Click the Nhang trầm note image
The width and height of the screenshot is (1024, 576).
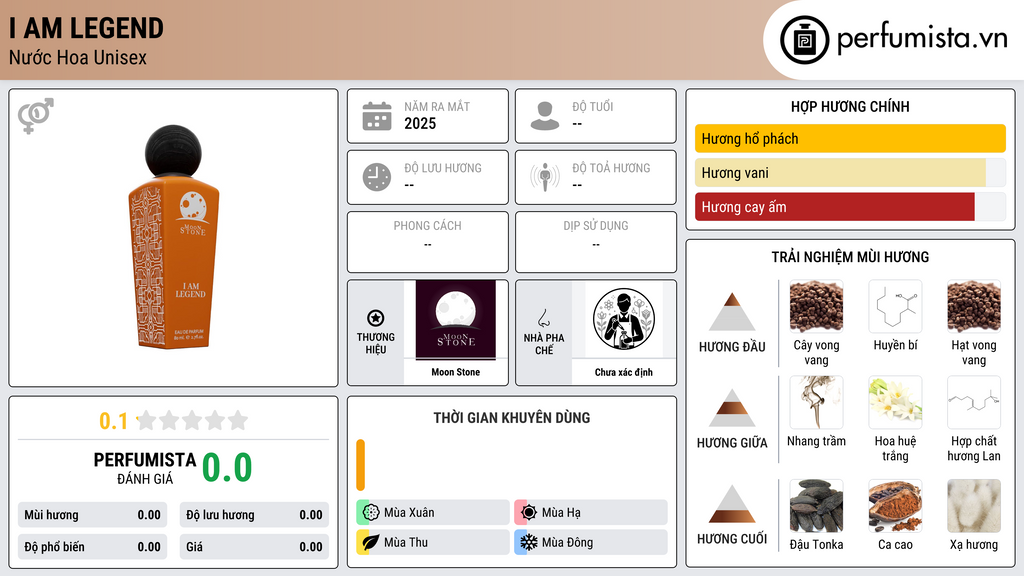coord(816,403)
